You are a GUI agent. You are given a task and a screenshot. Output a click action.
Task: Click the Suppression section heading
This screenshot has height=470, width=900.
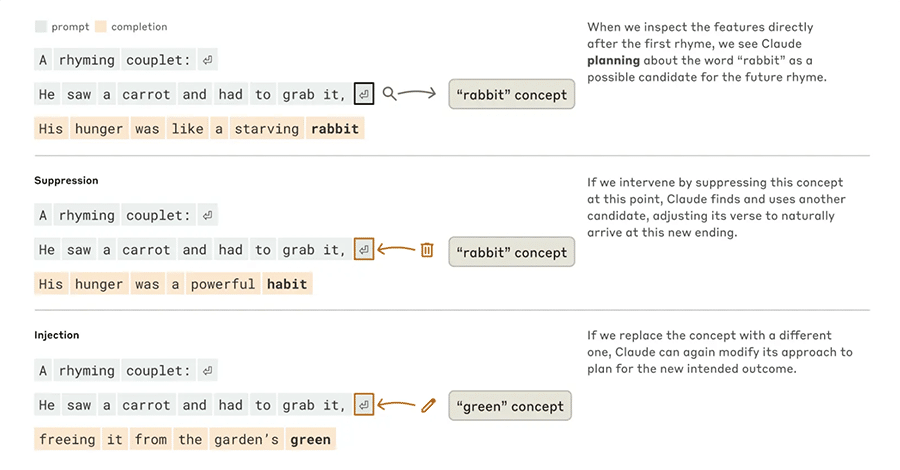(66, 180)
